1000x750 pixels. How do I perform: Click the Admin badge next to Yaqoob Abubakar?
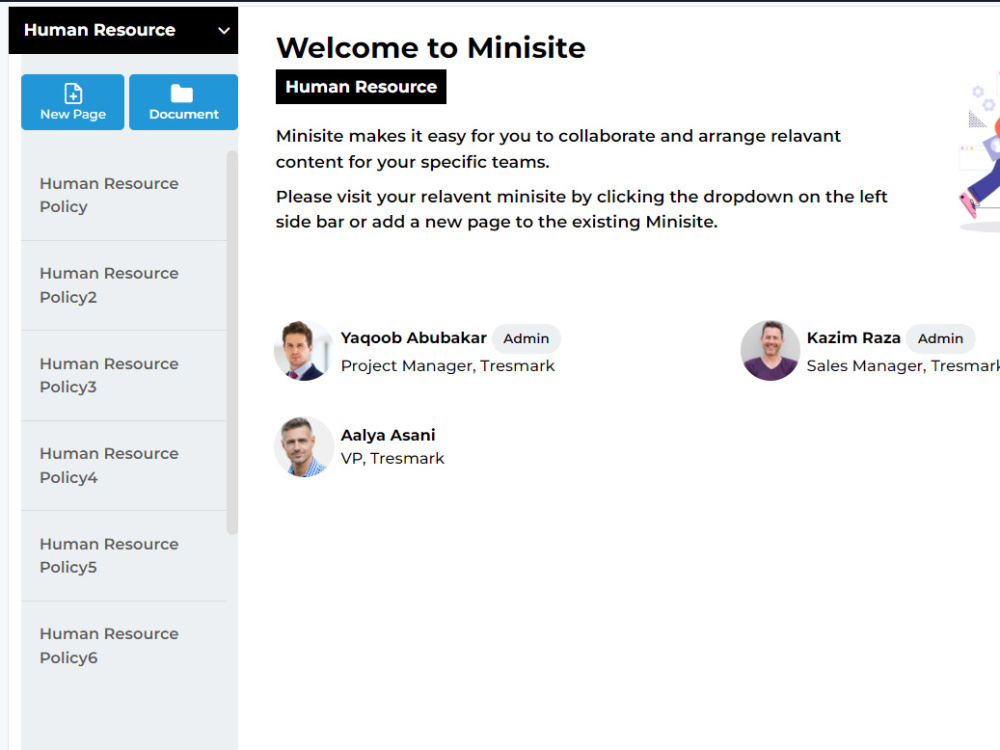526,338
